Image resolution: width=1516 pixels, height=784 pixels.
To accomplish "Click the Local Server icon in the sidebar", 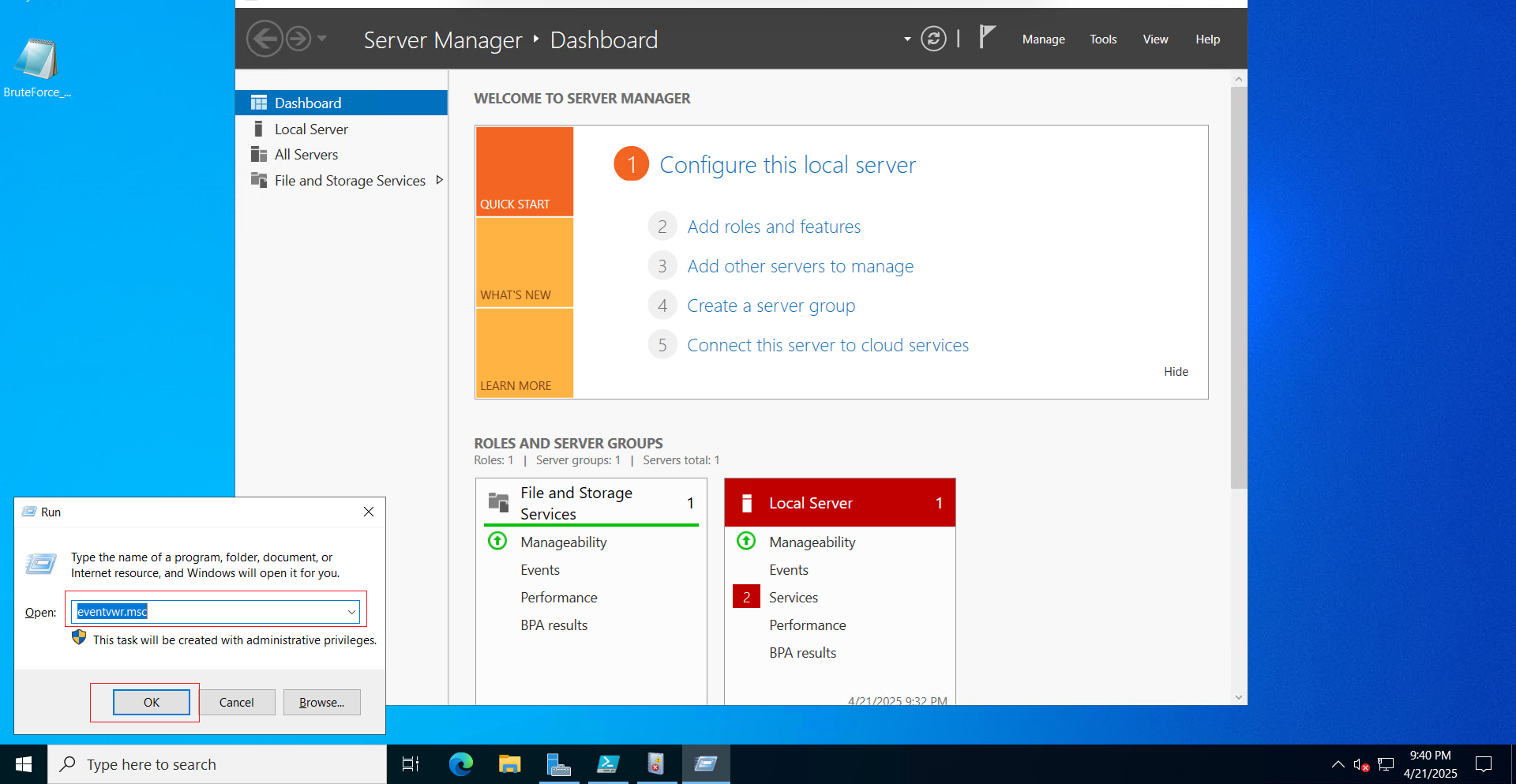I will [x=258, y=129].
